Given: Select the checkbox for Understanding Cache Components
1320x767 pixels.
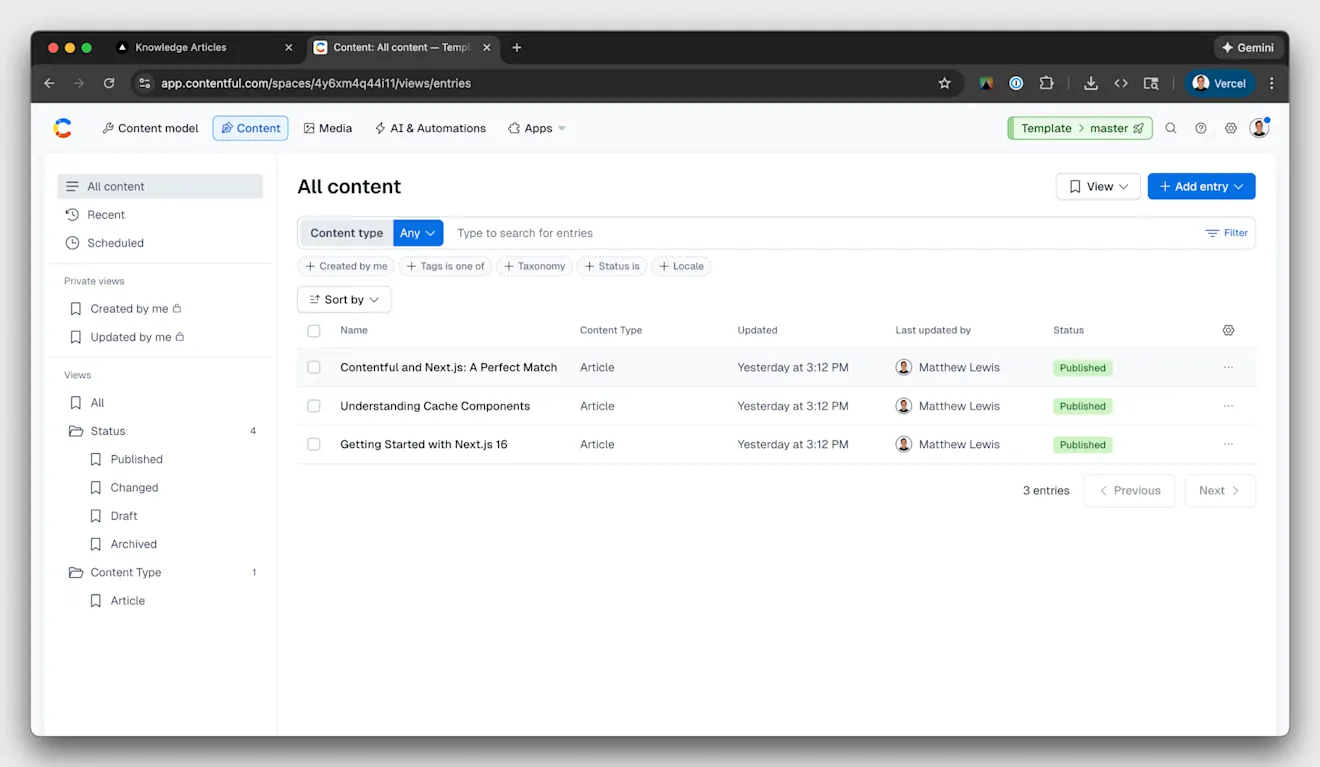Looking at the screenshot, I should (x=313, y=406).
